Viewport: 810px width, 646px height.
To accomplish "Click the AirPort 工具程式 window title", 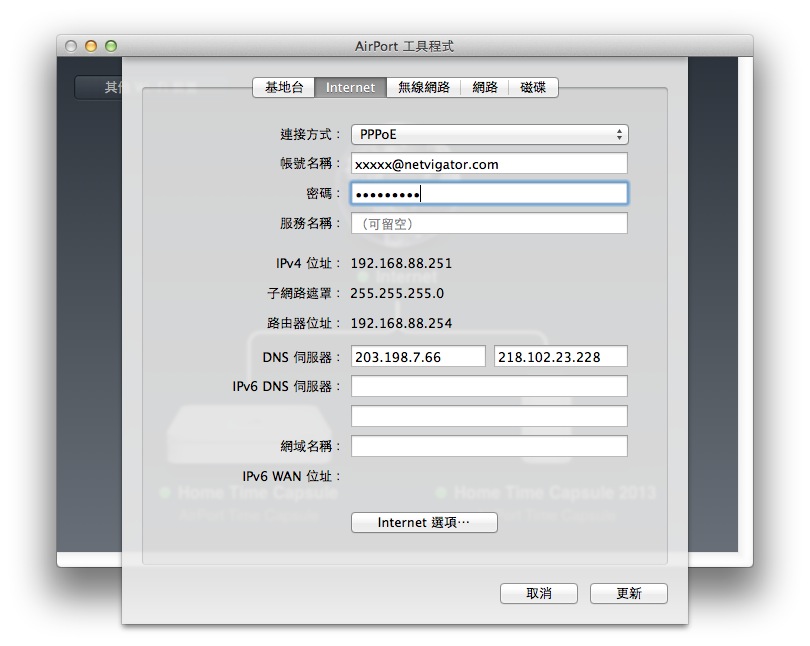I will click(x=404, y=46).
